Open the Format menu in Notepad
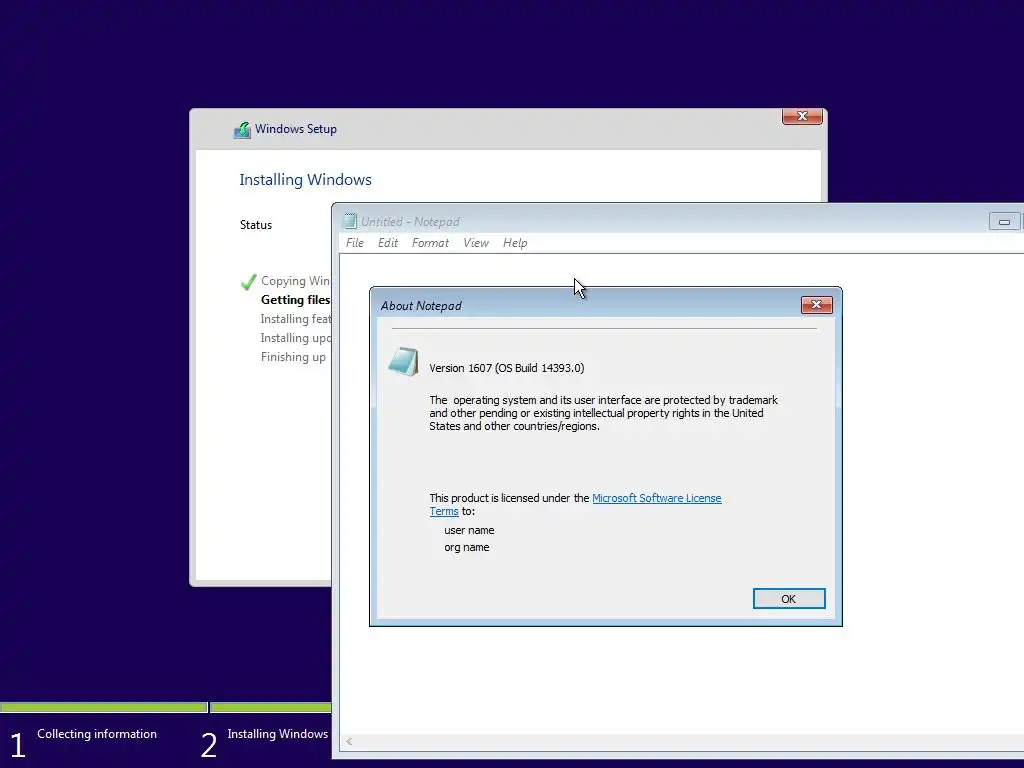 pos(430,243)
